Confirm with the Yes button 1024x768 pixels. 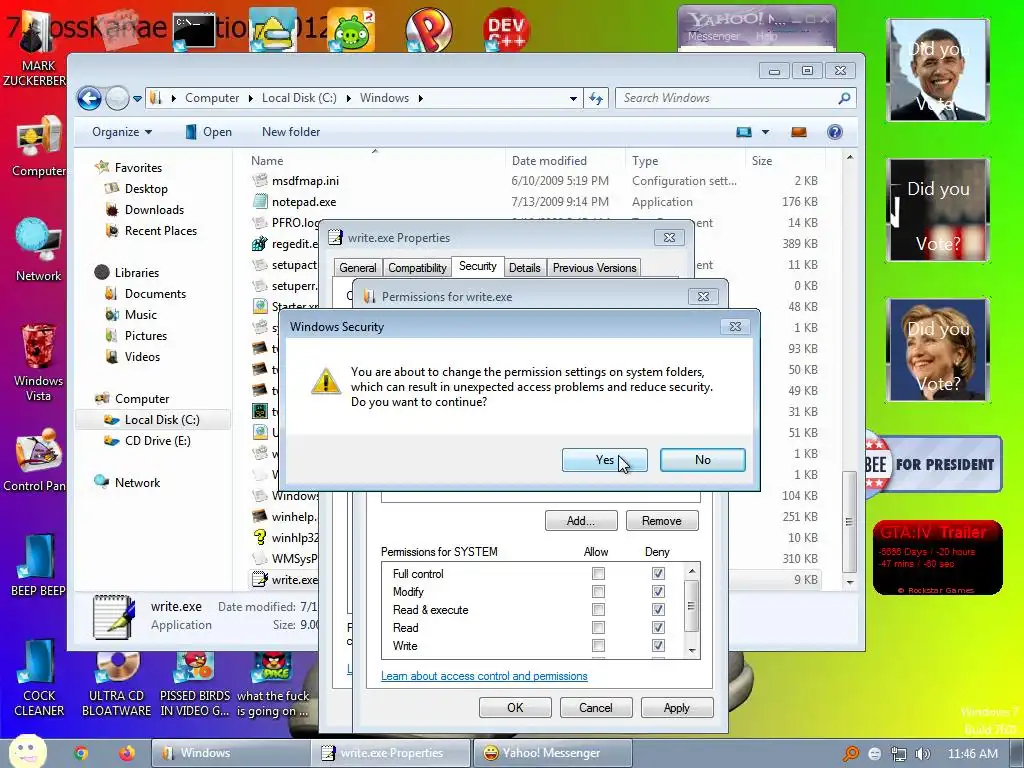point(605,460)
